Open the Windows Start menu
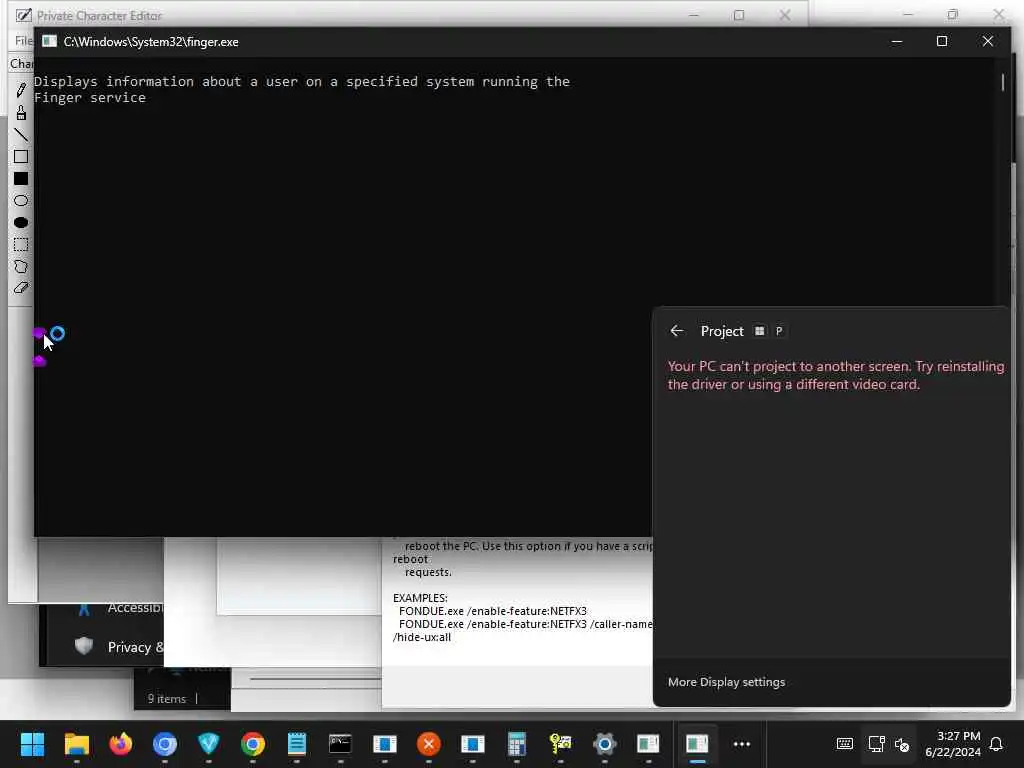The height and width of the screenshot is (768, 1024). (x=32, y=744)
